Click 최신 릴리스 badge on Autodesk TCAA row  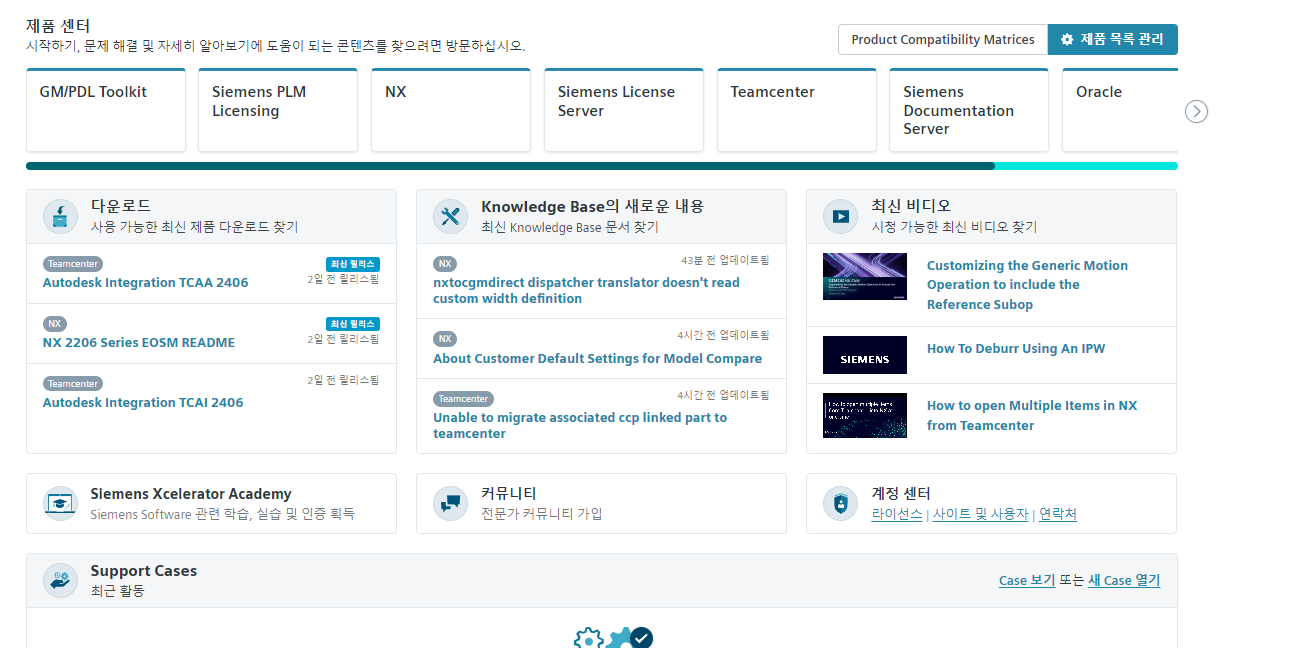(353, 264)
